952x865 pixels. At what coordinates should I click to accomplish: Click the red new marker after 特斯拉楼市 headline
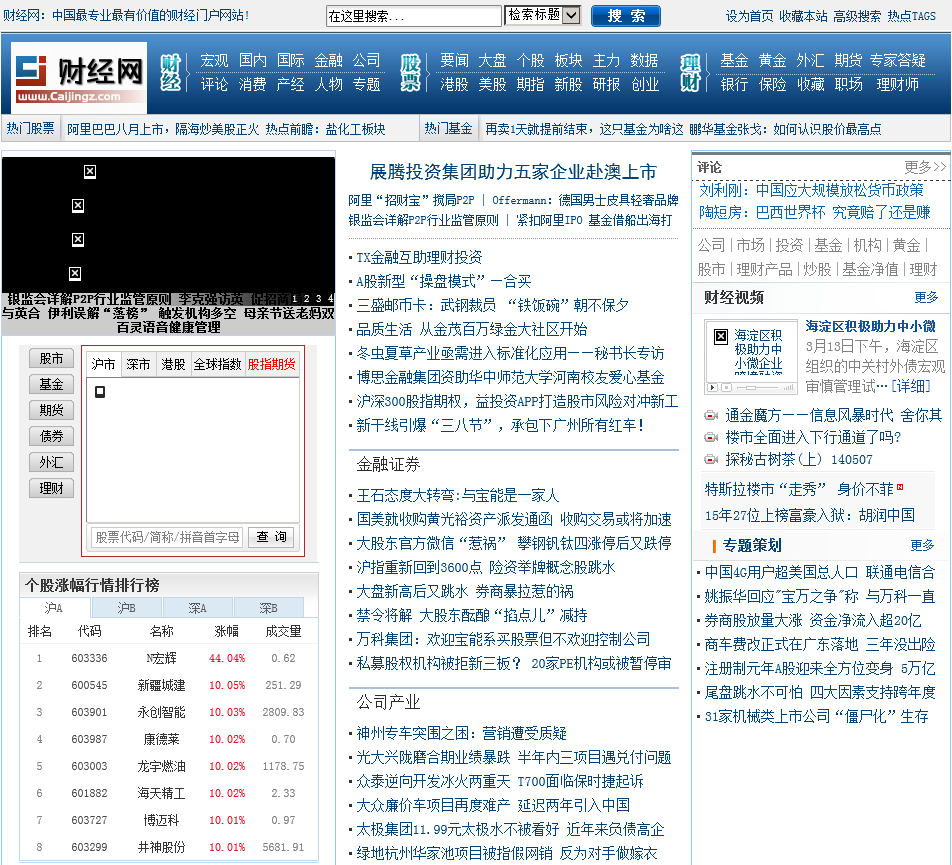point(900,487)
